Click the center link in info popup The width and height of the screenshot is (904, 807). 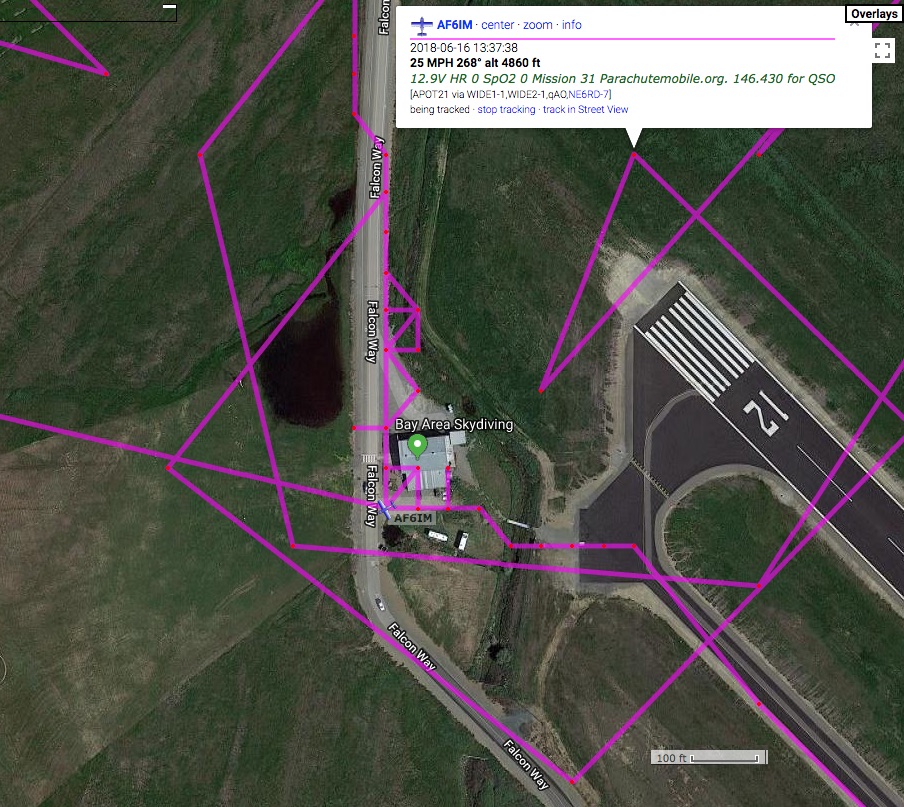[498, 25]
